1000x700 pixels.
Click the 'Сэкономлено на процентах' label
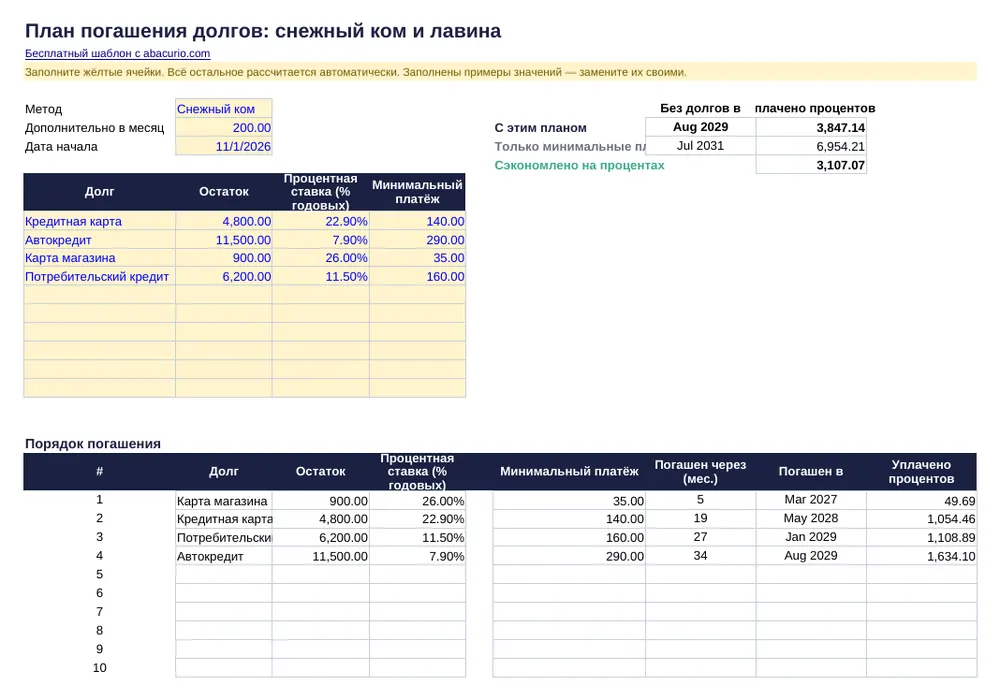[x=579, y=165]
